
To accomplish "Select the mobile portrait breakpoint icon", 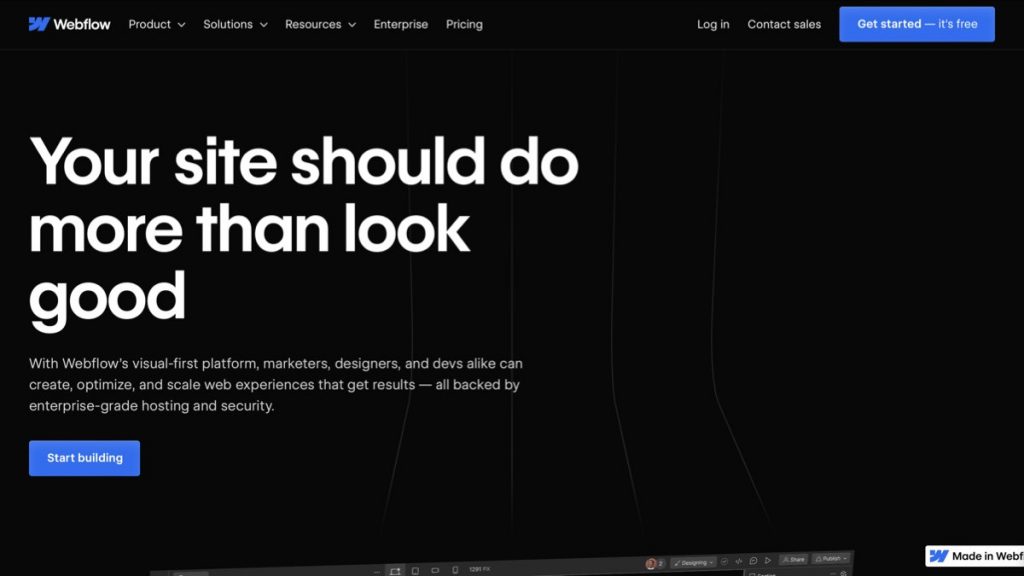I will click(455, 570).
